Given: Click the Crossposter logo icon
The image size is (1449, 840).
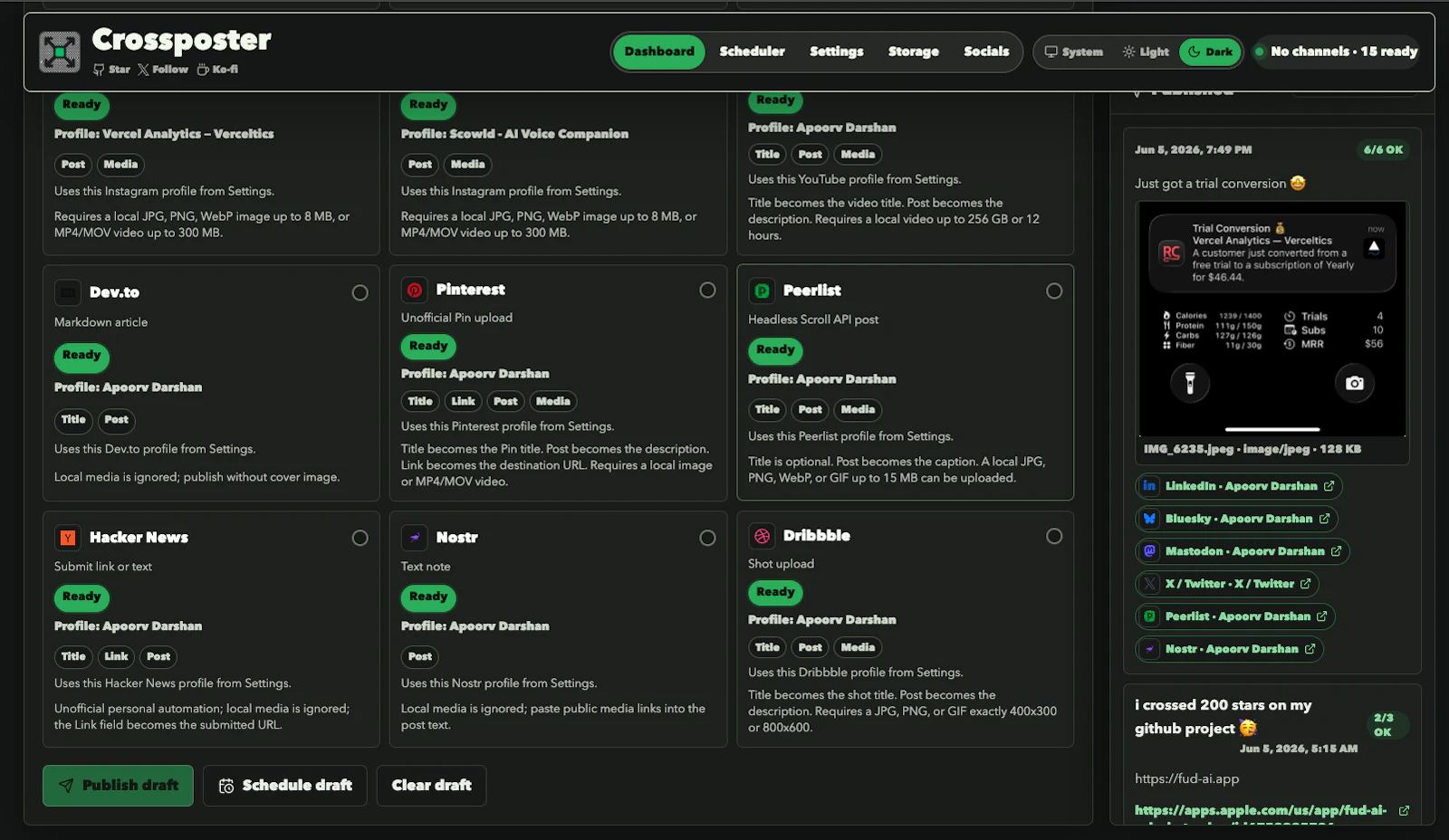Looking at the screenshot, I should [60, 52].
